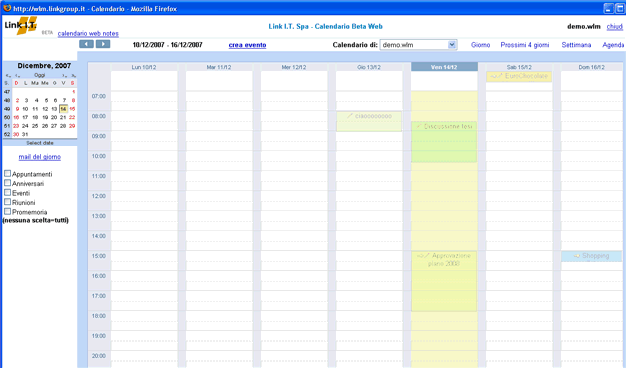Jump to next year in the mini calendar

click(73, 75)
